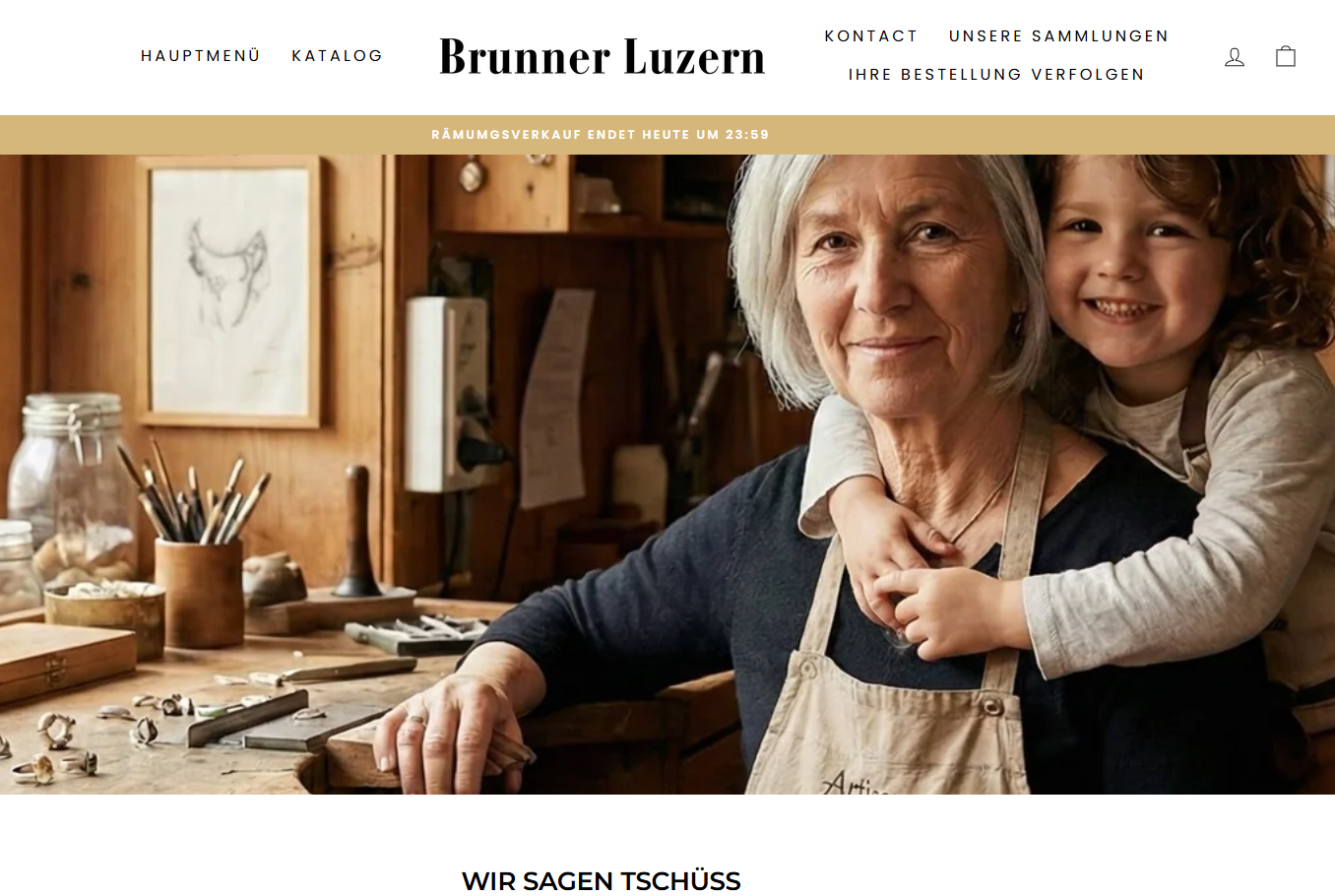Click the Brunner Luzern logo title
Viewport: 1335px width, 896px height.
[x=602, y=57]
